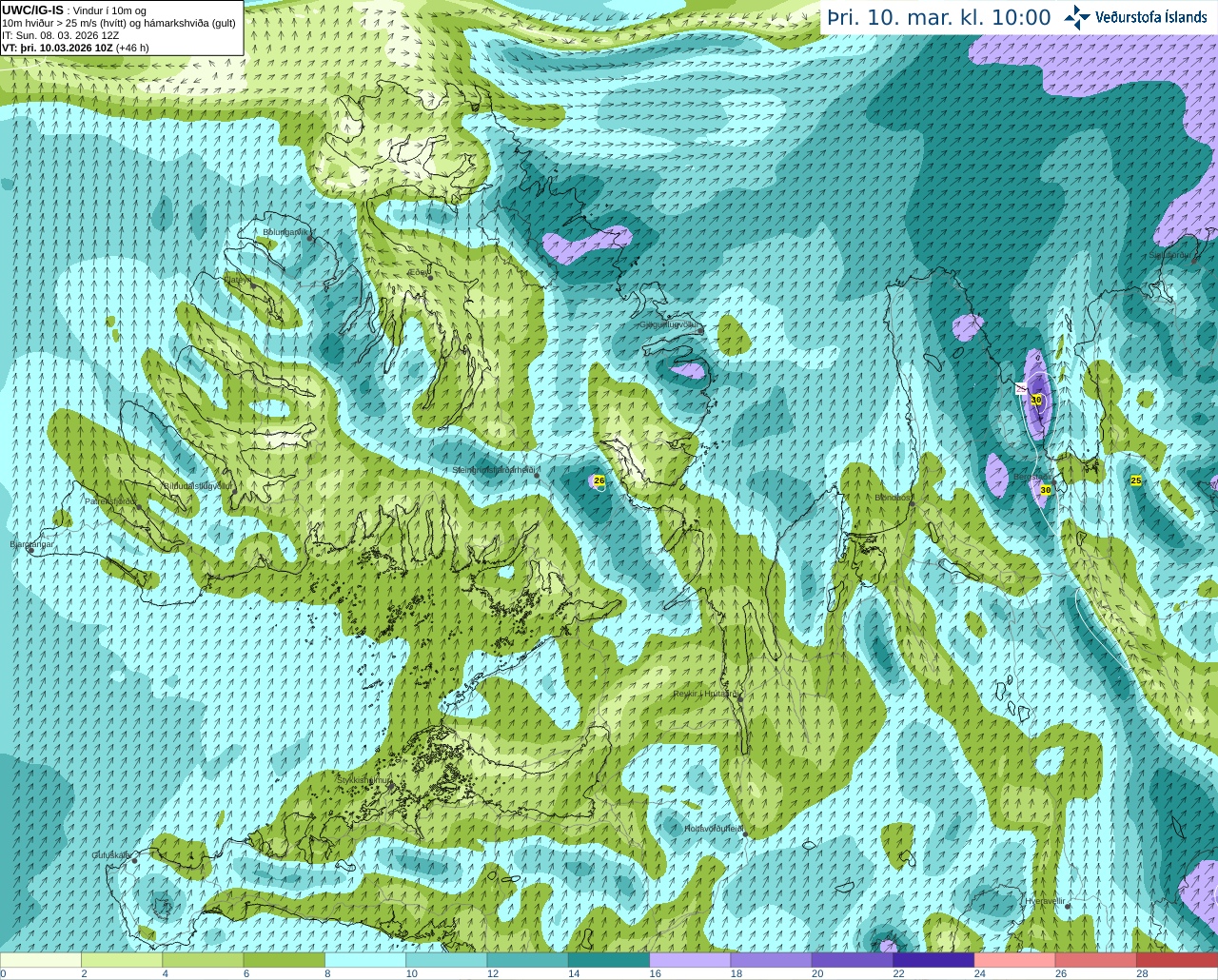Click the Stykkishólmur place label
Image resolution: width=1218 pixels, height=980 pixels.
[x=364, y=780]
